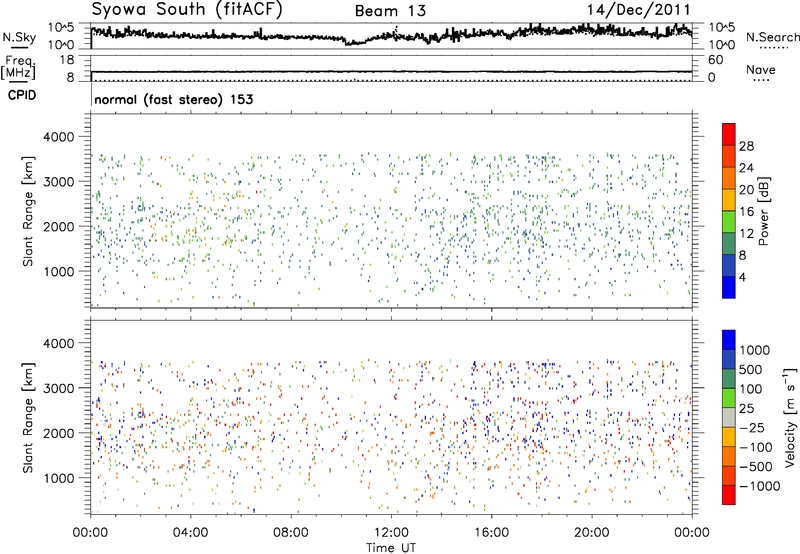Click the '60' Nave axis tick label
Screen dimensions: 800x554
pos(716,60)
